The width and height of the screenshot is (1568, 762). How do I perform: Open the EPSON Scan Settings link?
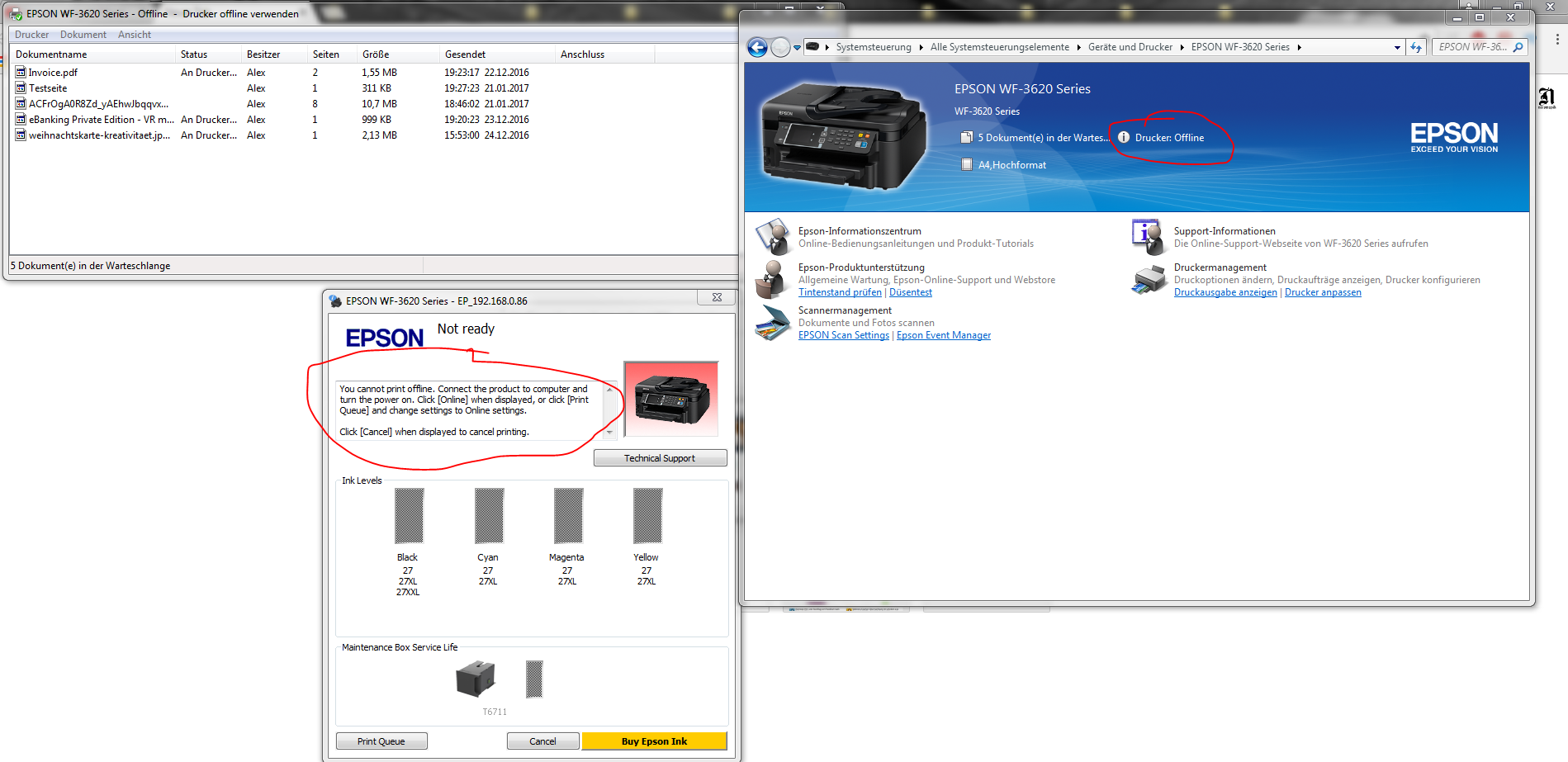click(x=844, y=335)
